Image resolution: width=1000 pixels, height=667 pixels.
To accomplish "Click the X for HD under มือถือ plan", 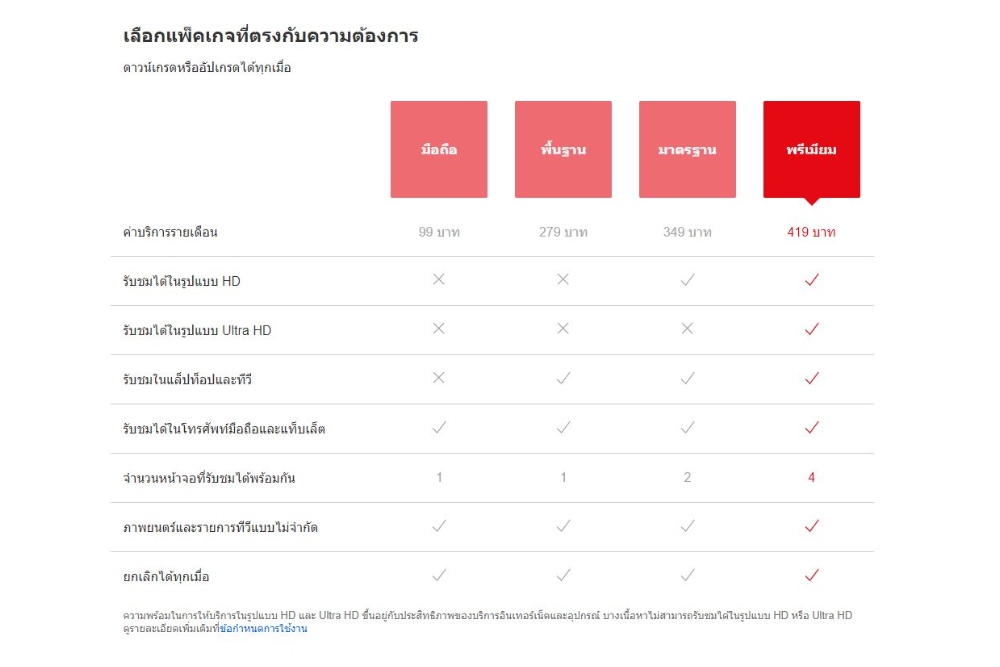I will point(438,281).
